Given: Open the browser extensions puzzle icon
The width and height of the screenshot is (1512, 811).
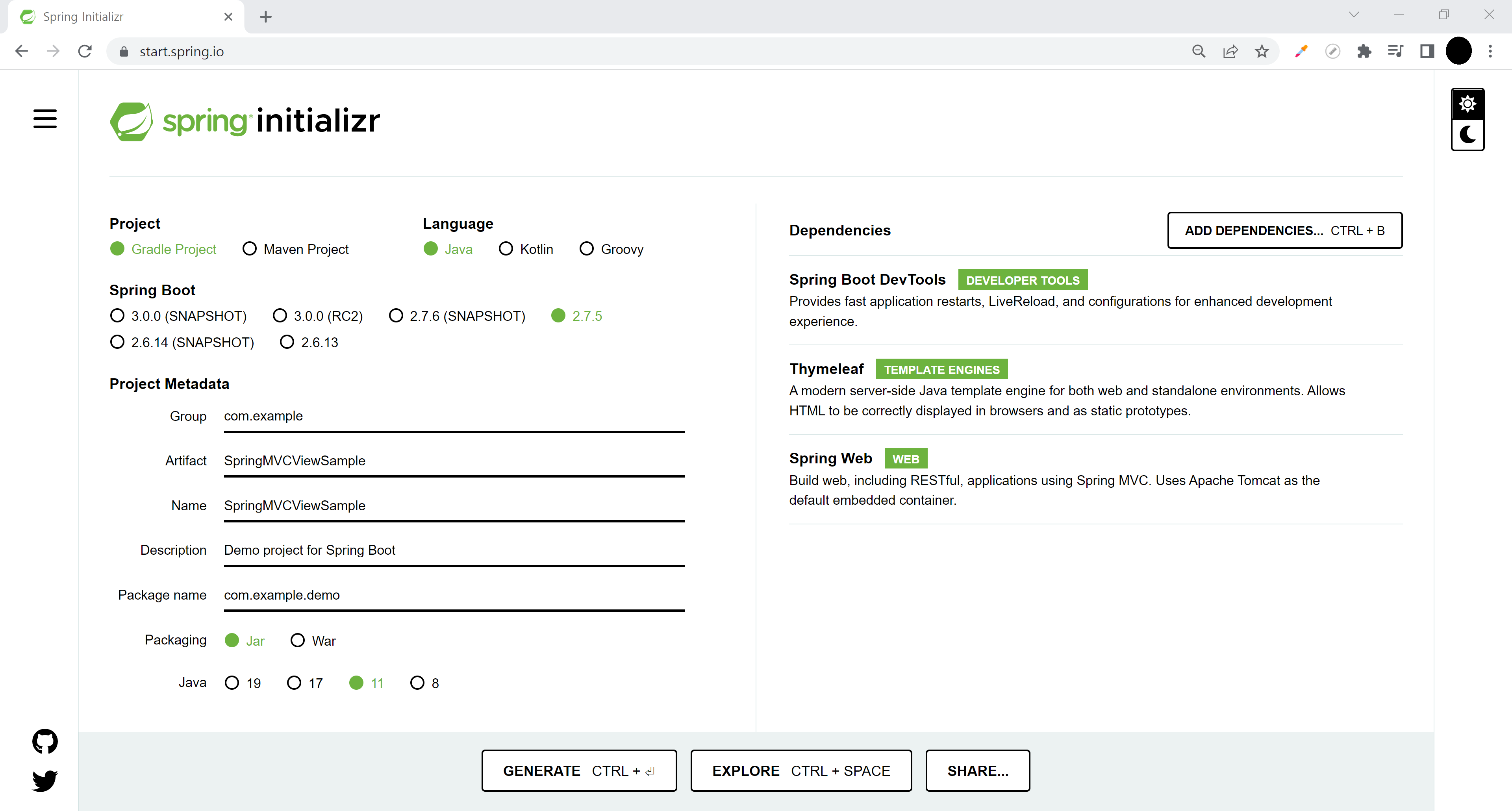Looking at the screenshot, I should [x=1364, y=52].
